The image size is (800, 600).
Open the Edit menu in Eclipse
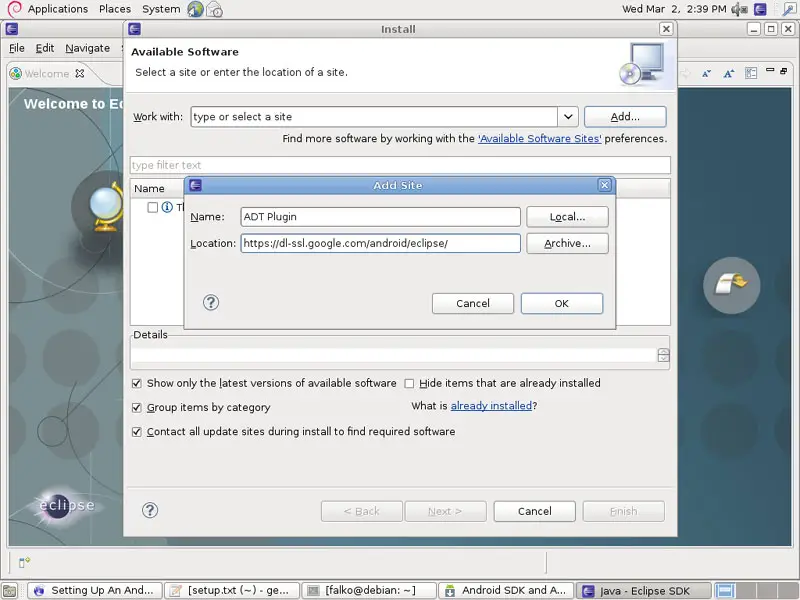(45, 48)
